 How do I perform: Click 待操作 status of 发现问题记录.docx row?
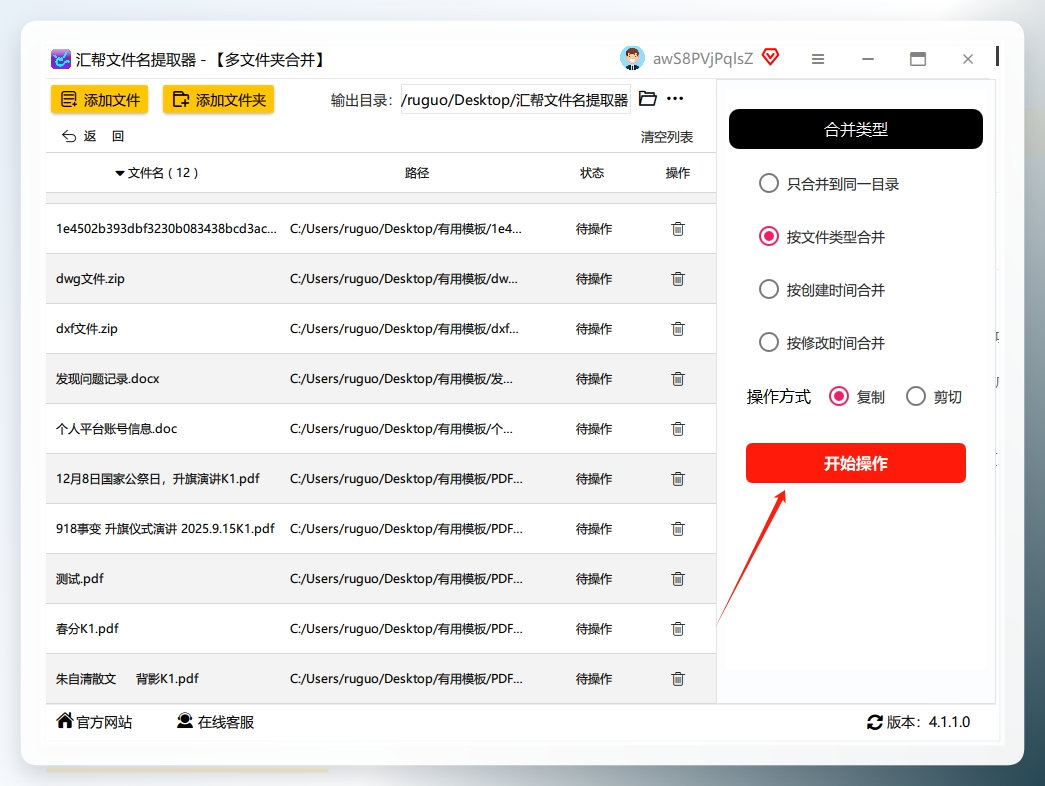pos(594,379)
